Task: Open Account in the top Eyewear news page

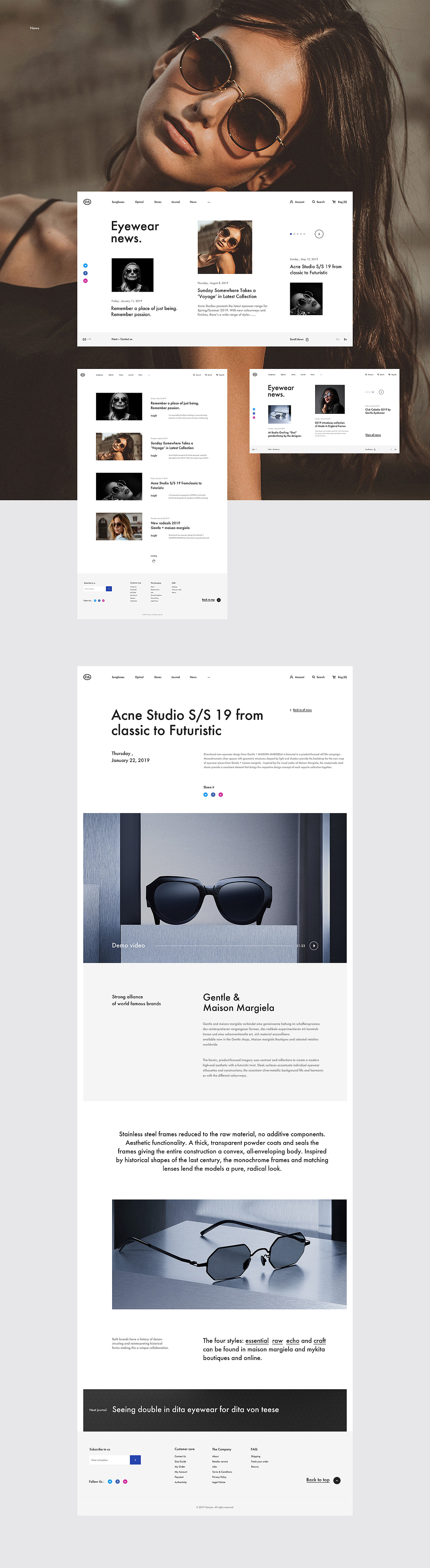Action: pos(297,202)
